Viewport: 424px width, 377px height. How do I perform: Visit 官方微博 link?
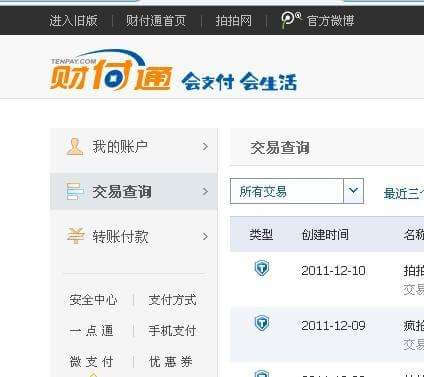tap(330, 21)
